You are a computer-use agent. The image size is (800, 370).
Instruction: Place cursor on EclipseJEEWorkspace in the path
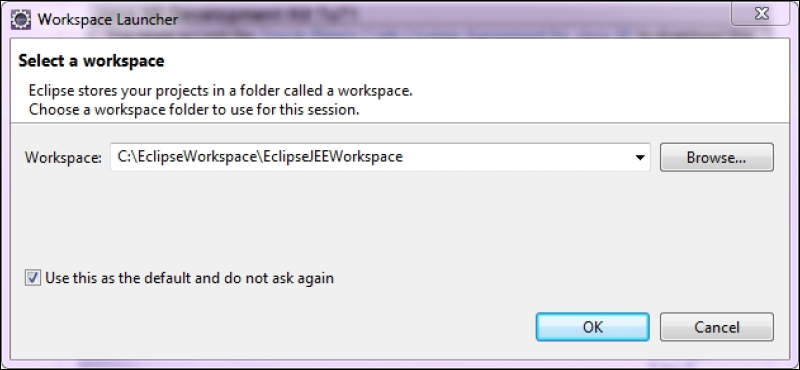tap(333, 156)
